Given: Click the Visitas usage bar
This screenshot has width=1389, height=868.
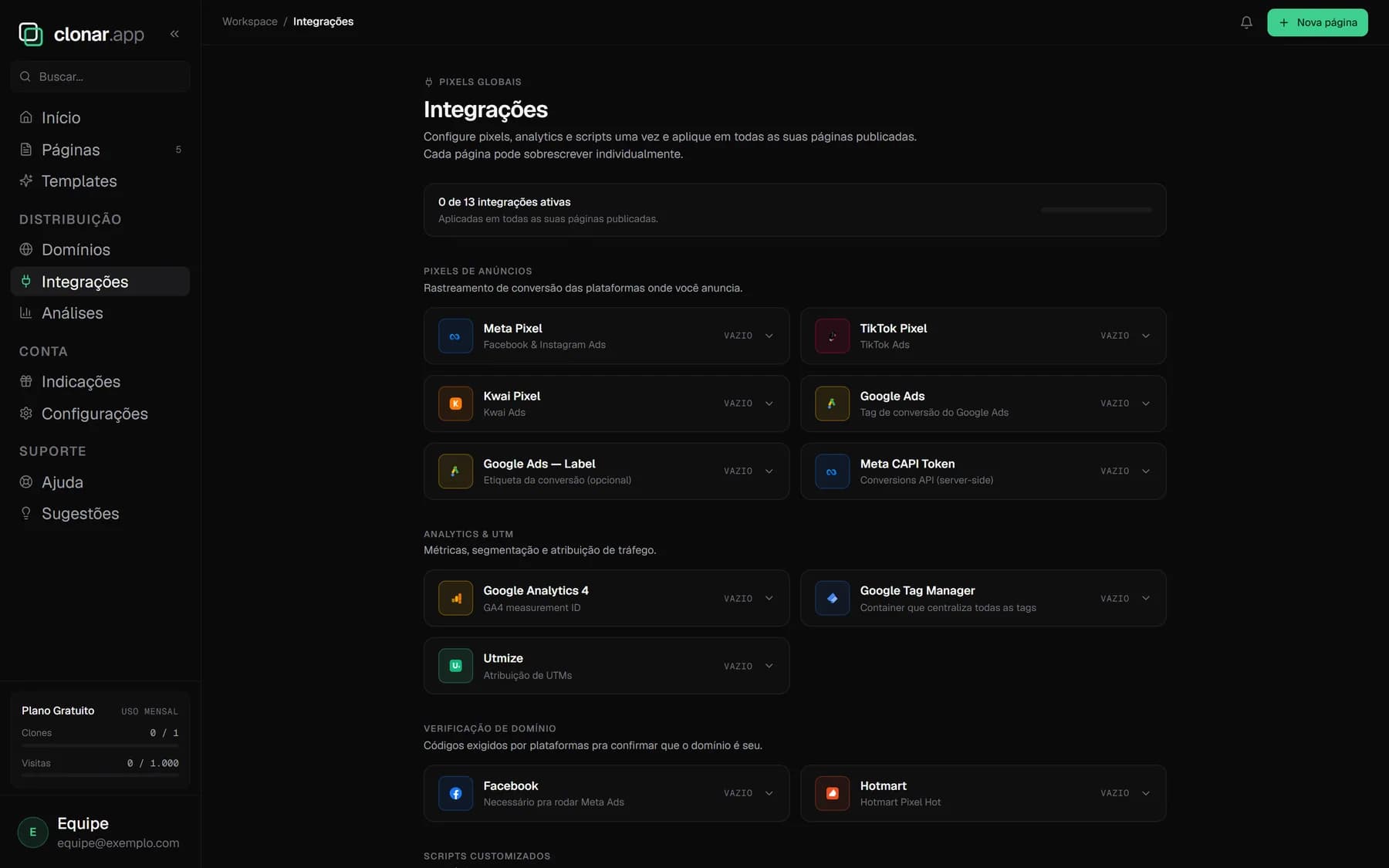Looking at the screenshot, I should point(100,775).
